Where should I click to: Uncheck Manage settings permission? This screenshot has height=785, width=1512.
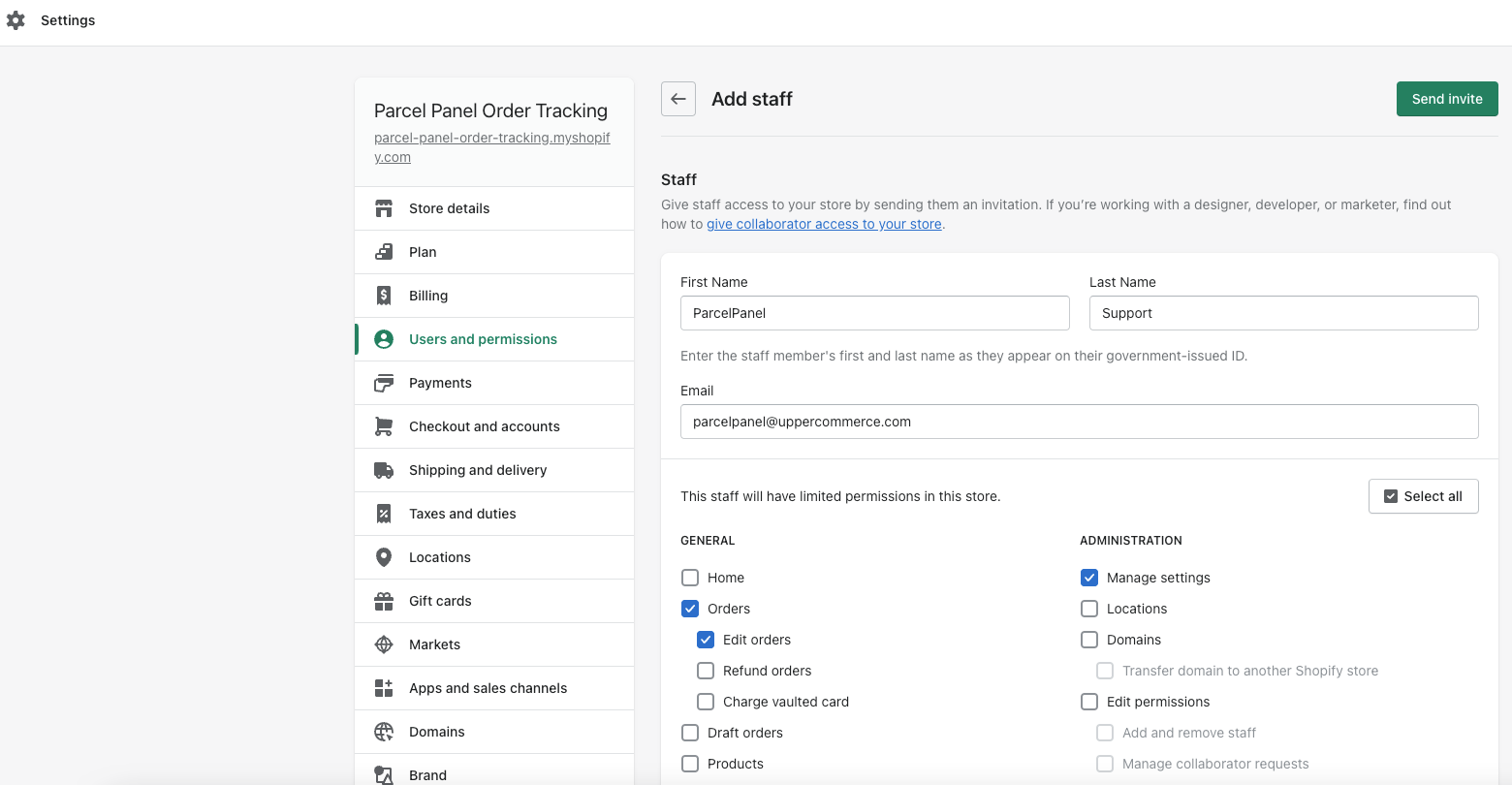tap(1089, 578)
